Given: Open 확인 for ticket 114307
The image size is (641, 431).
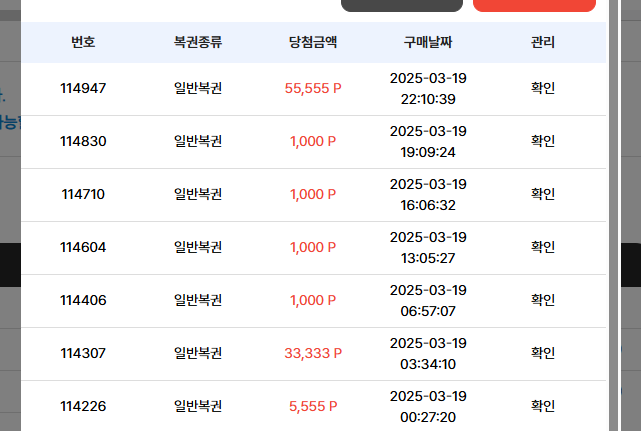Looking at the screenshot, I should point(542,353).
